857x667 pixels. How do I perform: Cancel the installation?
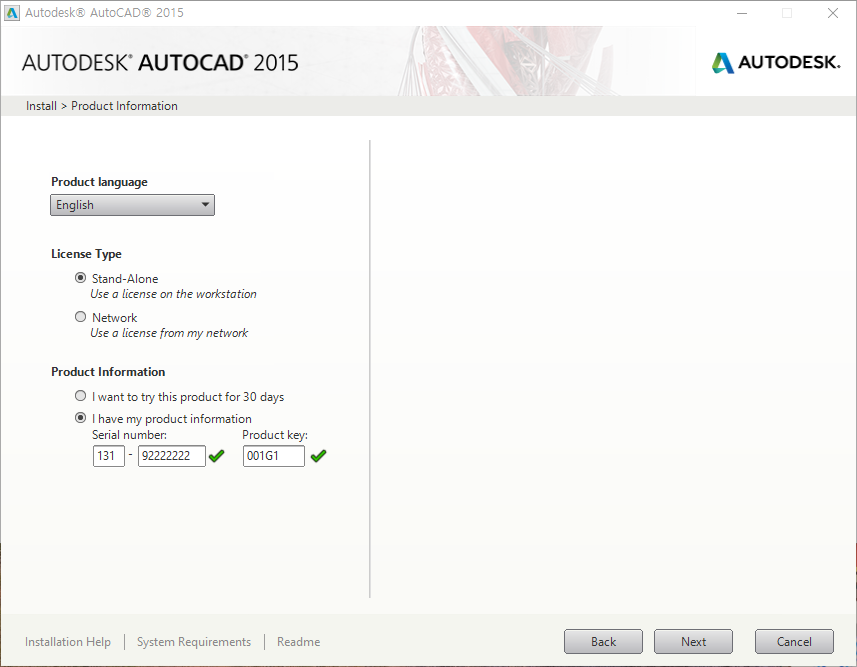794,641
